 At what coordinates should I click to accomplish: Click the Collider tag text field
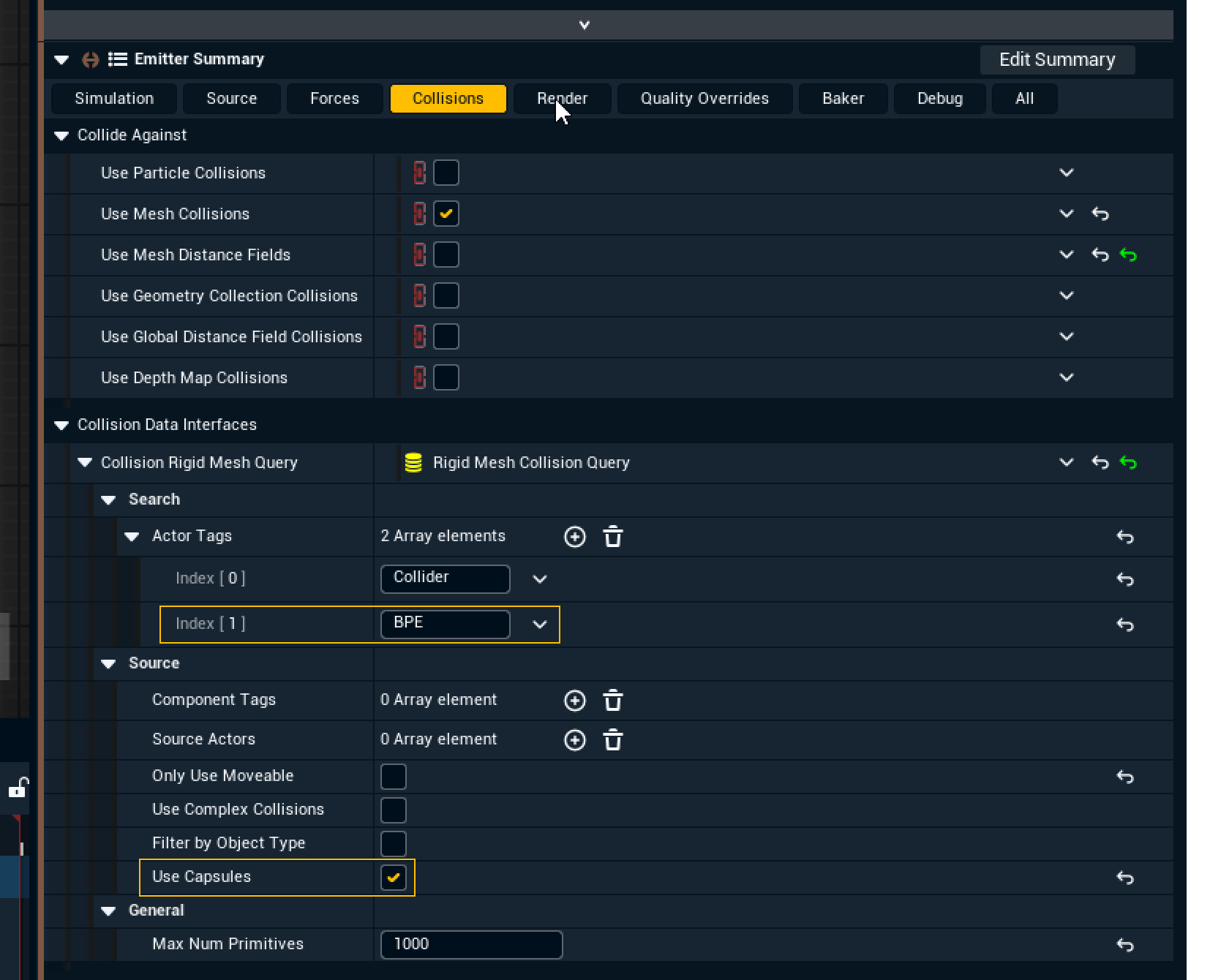pyautogui.click(x=445, y=578)
